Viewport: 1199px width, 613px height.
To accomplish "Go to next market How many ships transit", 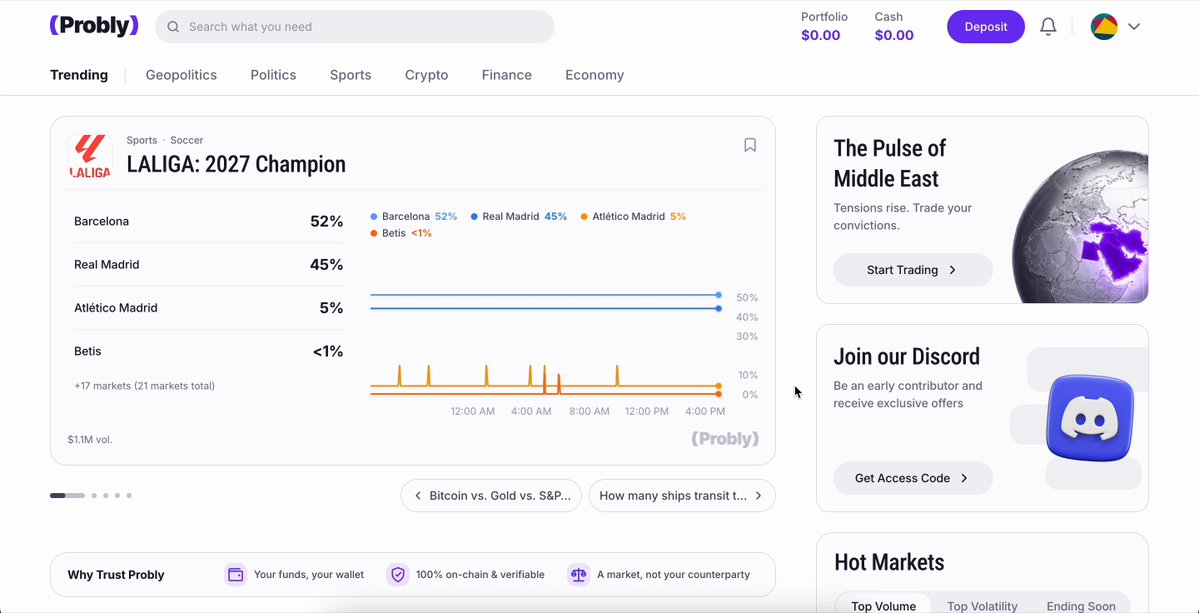I will 682,495.
